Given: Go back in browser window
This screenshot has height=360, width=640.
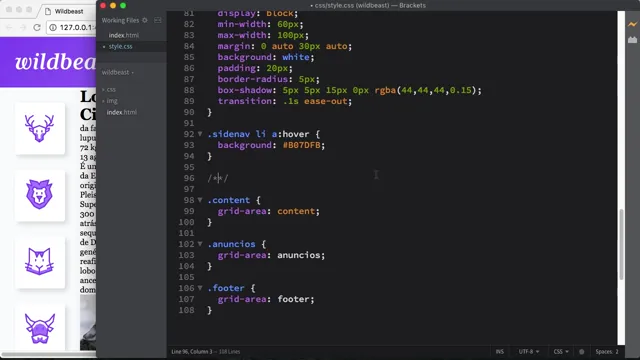Looking at the screenshot, I should point(9,27).
